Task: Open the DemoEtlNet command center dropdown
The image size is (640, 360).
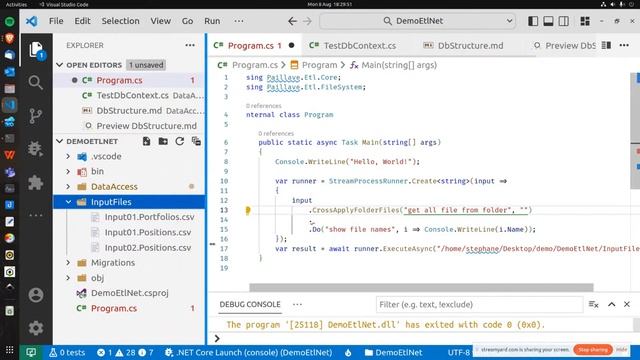Action: 509,21
